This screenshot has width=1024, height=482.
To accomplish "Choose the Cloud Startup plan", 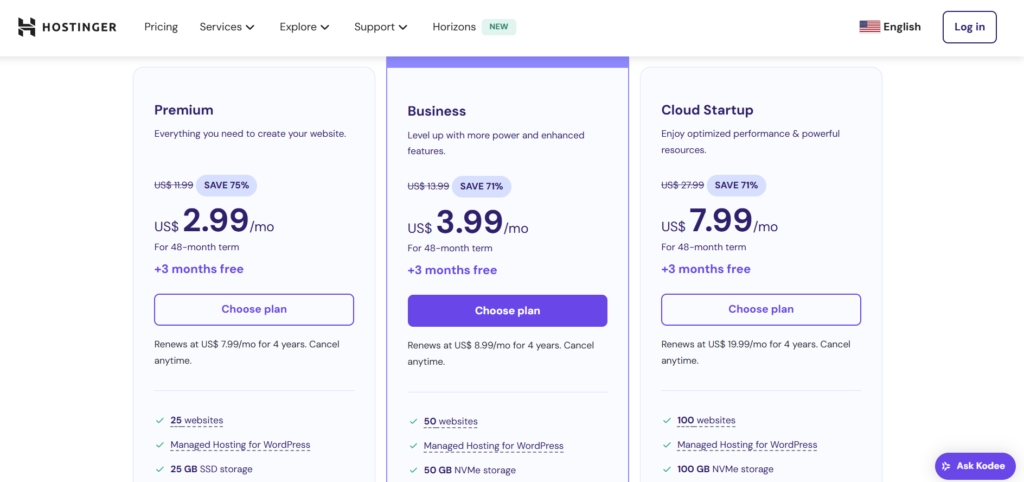I will click(x=761, y=310).
